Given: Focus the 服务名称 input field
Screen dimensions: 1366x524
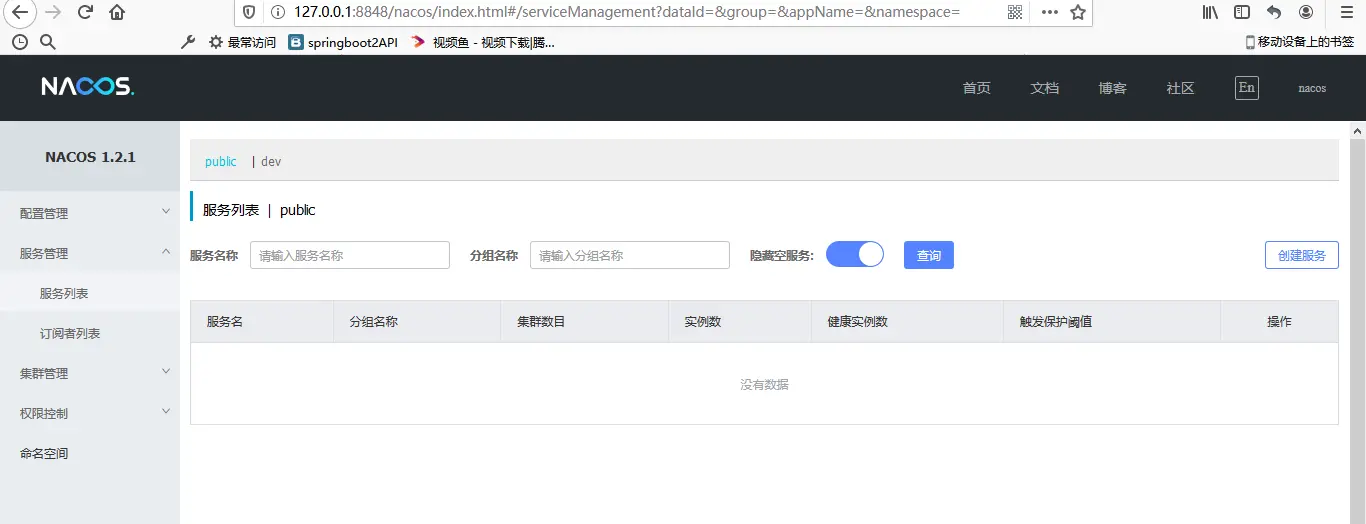Looking at the screenshot, I should click(x=350, y=255).
